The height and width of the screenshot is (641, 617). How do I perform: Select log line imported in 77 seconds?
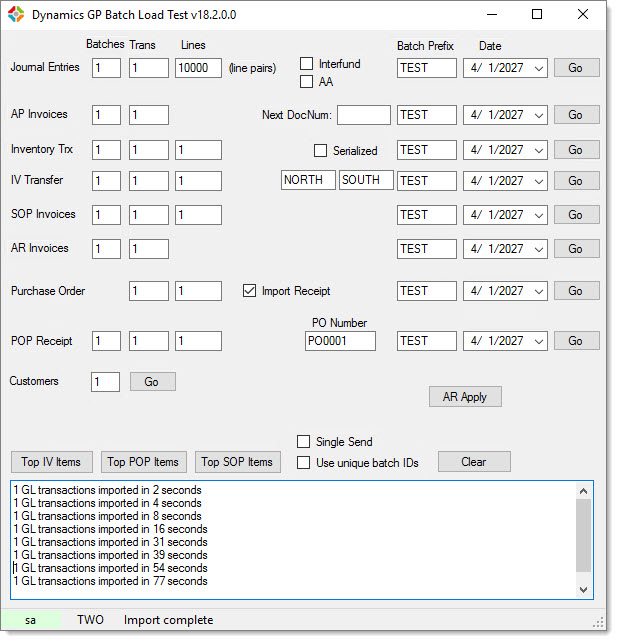click(110, 581)
